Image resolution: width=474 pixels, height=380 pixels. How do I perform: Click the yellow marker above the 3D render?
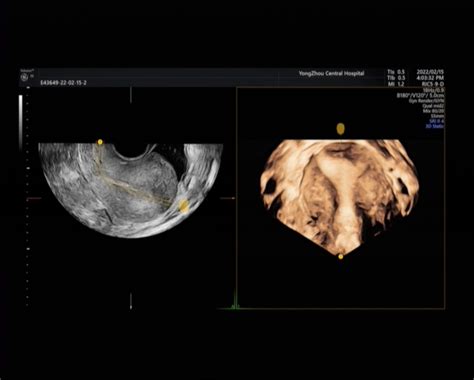pos(340,129)
